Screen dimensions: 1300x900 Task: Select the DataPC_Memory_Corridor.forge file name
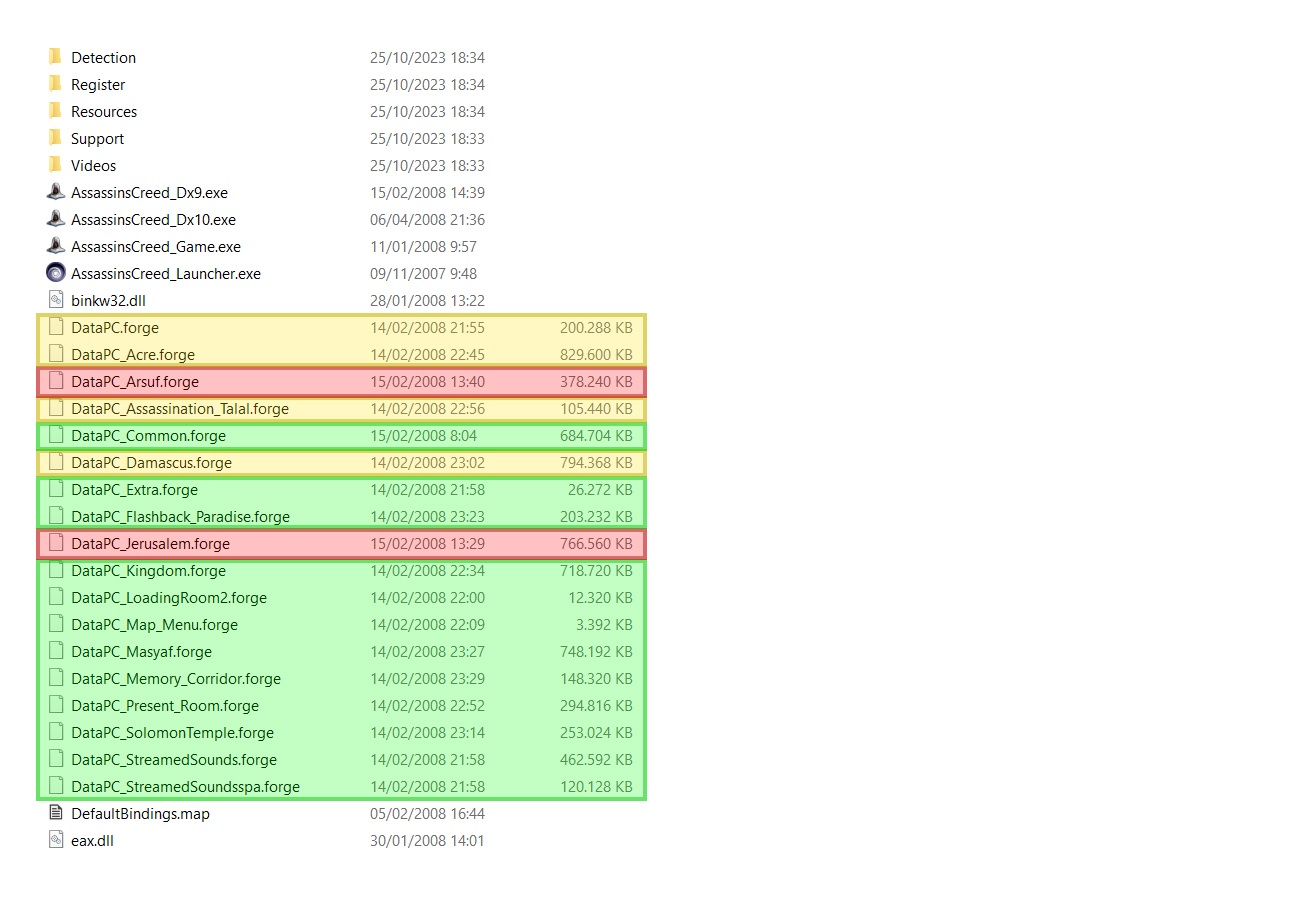click(176, 679)
